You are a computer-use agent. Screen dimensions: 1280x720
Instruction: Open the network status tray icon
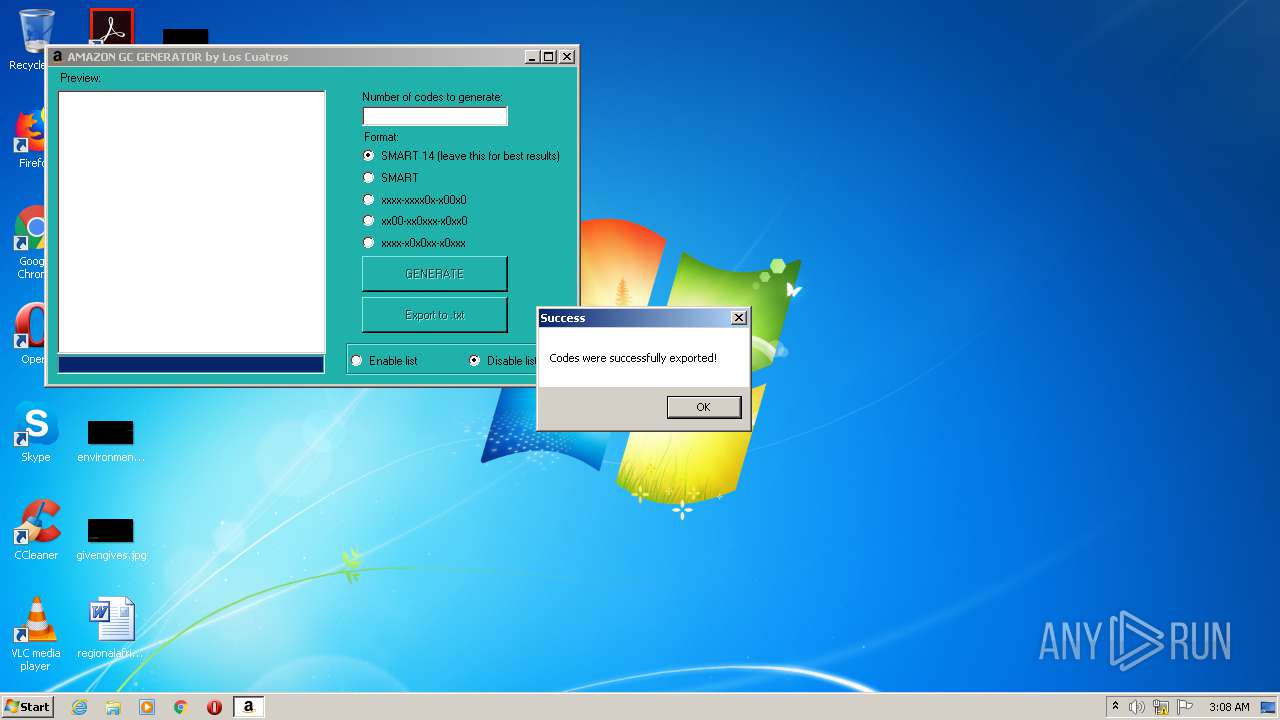[x=1161, y=707]
